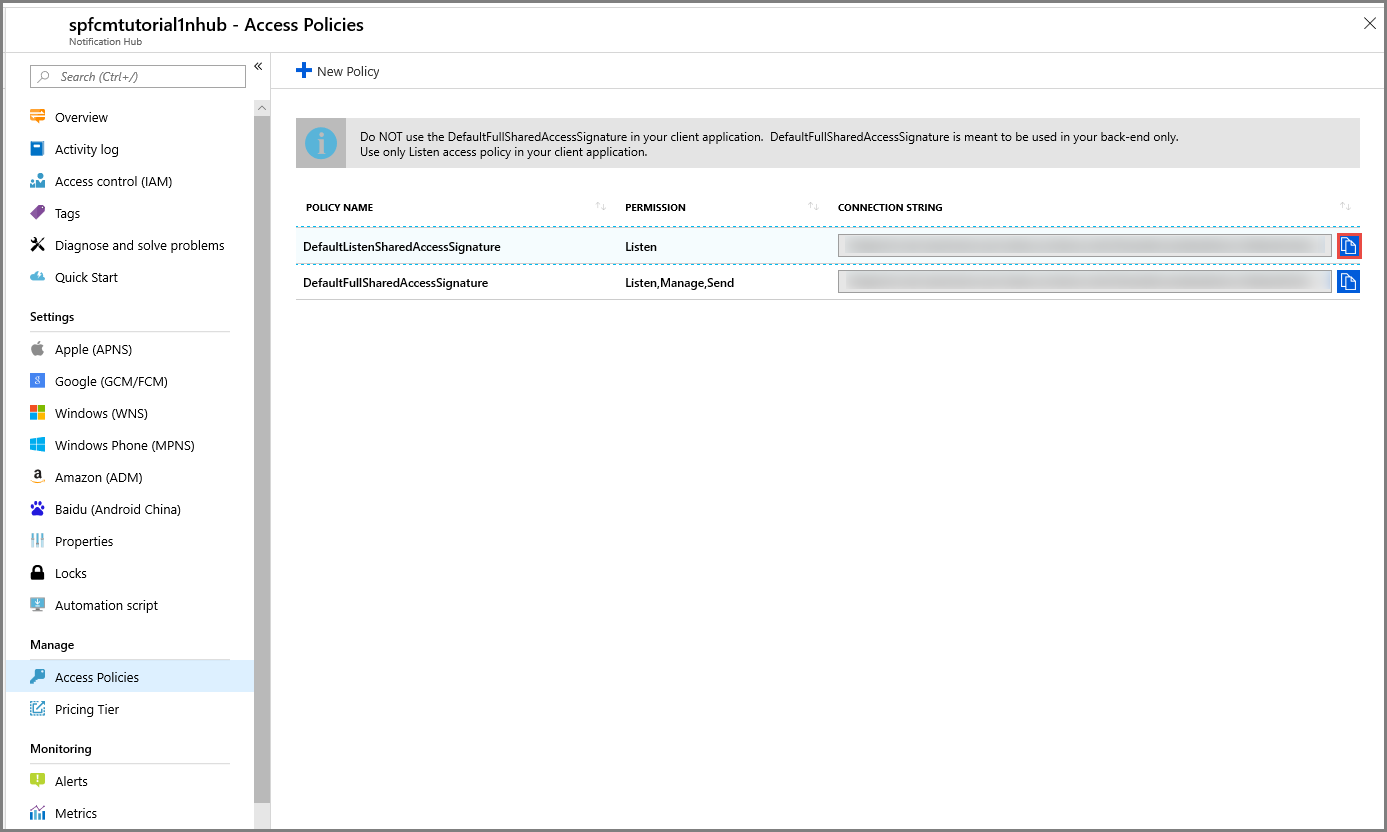
Task: Click the Listen permission cell
Action: [x=641, y=246]
